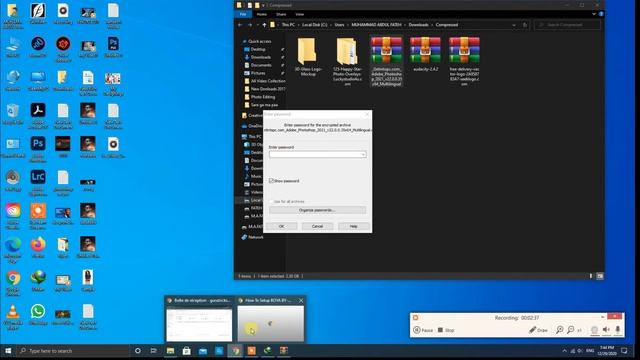Select the 125-Happy-Star-Photo-Overlays folder

click(347, 61)
